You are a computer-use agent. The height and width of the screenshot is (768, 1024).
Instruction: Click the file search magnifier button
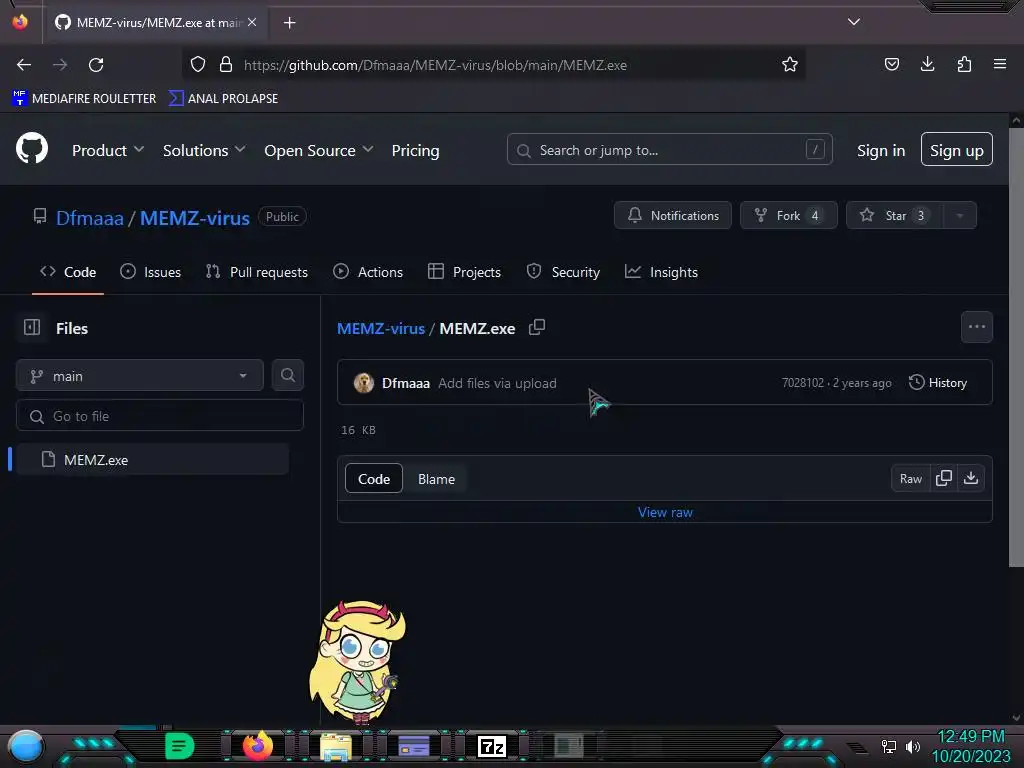tap(288, 375)
